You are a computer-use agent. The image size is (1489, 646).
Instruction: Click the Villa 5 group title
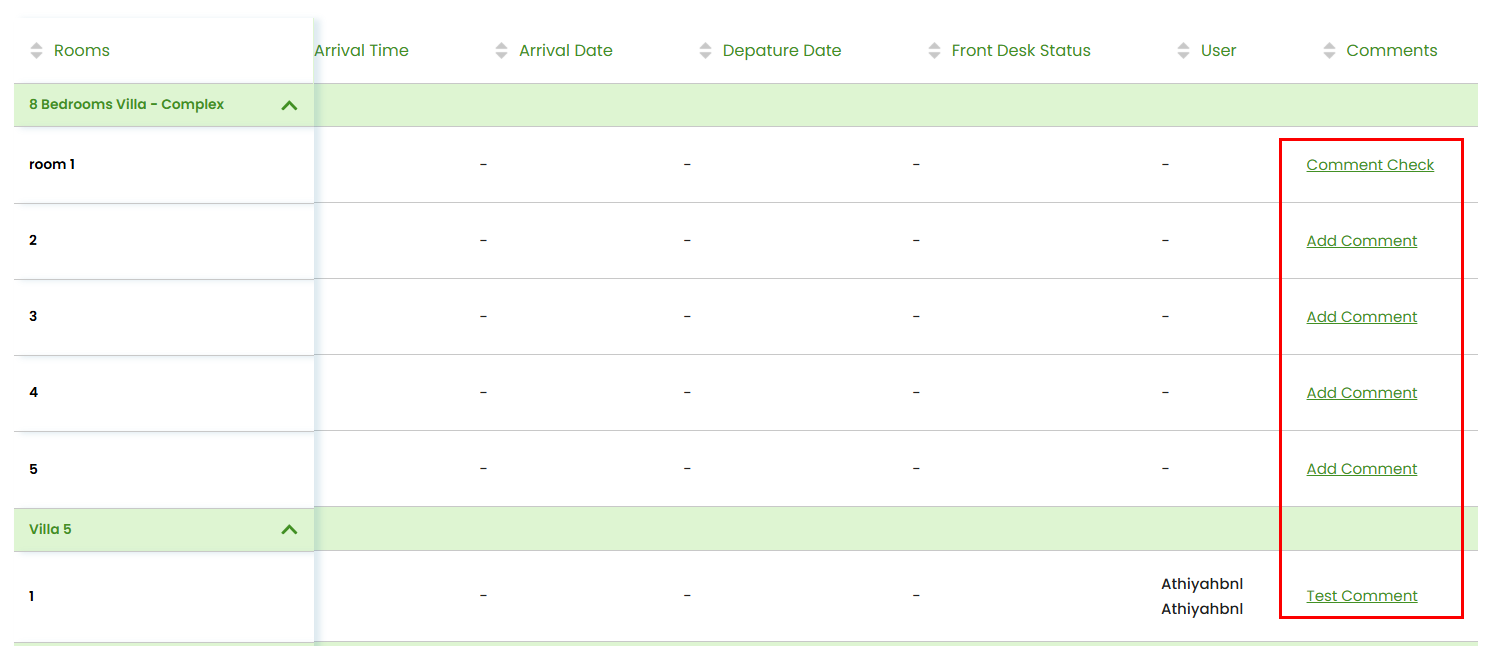click(x=50, y=529)
